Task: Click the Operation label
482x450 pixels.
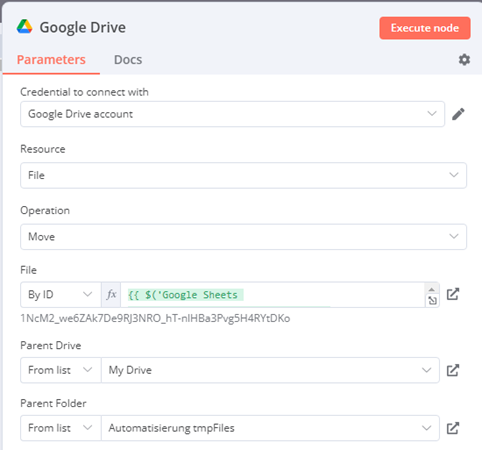Action: click(45, 211)
